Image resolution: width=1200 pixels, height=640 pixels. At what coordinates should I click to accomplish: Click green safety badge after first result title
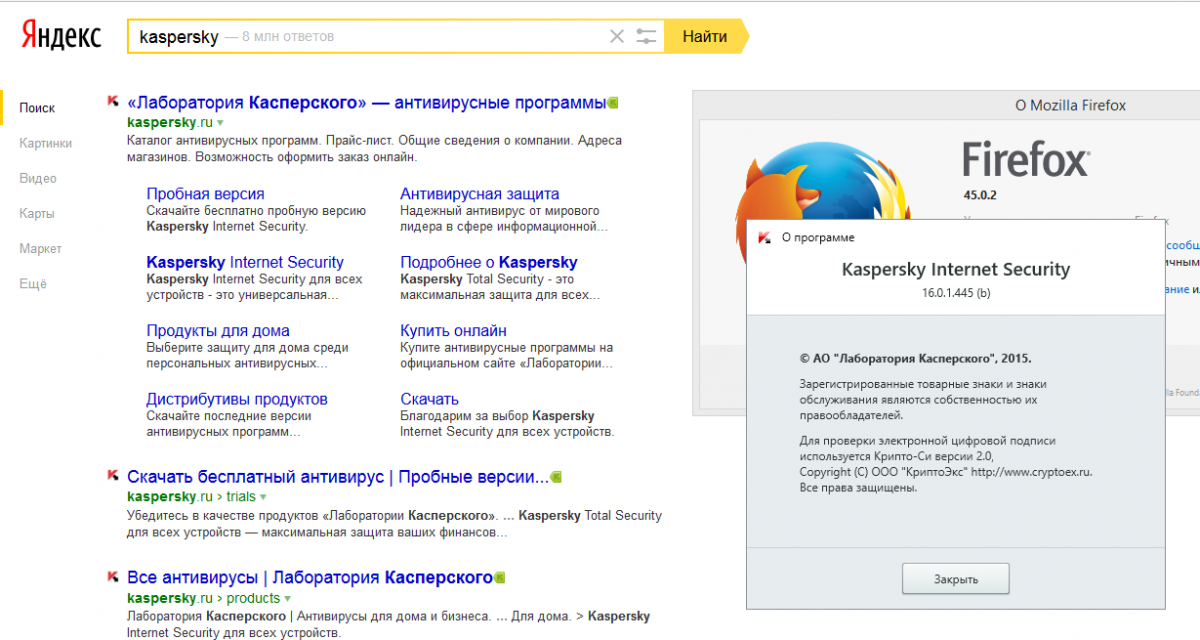click(613, 102)
